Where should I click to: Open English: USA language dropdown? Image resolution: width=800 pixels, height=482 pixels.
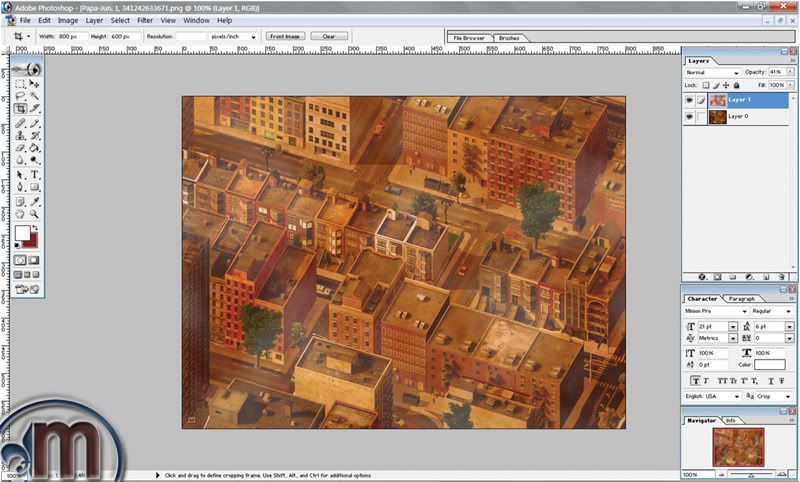737,396
